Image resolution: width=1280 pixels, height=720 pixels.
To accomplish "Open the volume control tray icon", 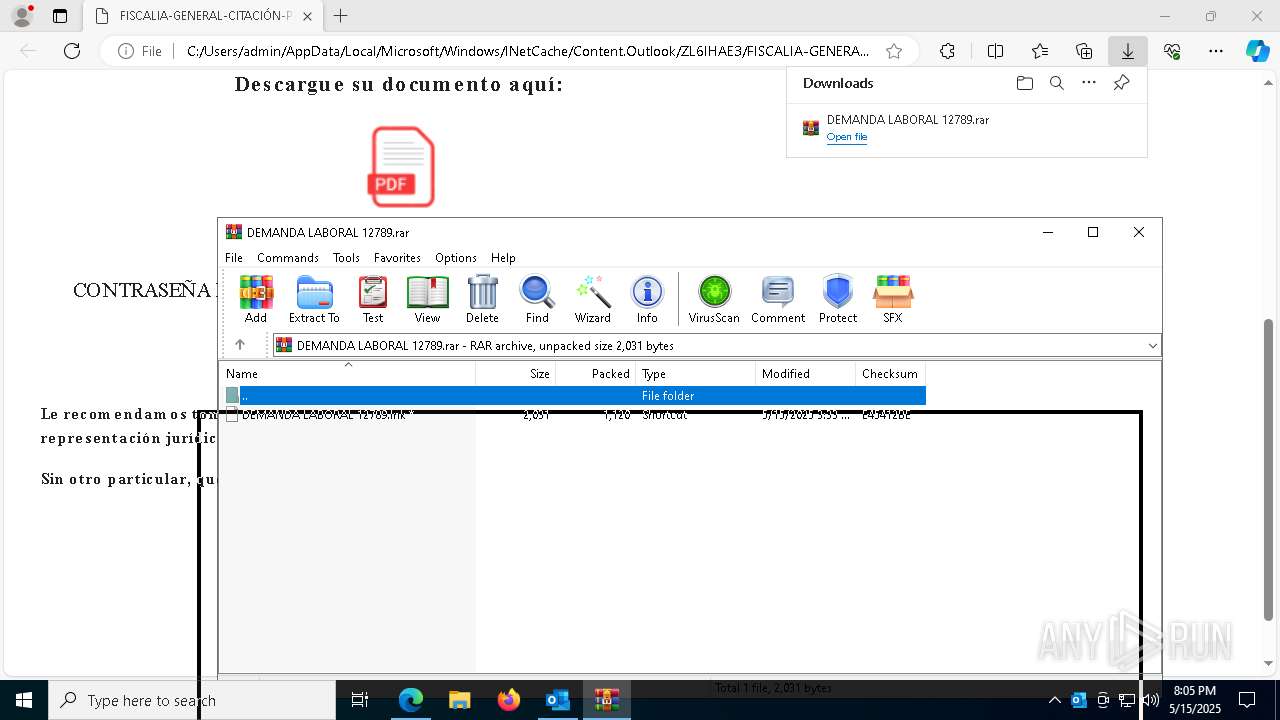I will point(1151,700).
